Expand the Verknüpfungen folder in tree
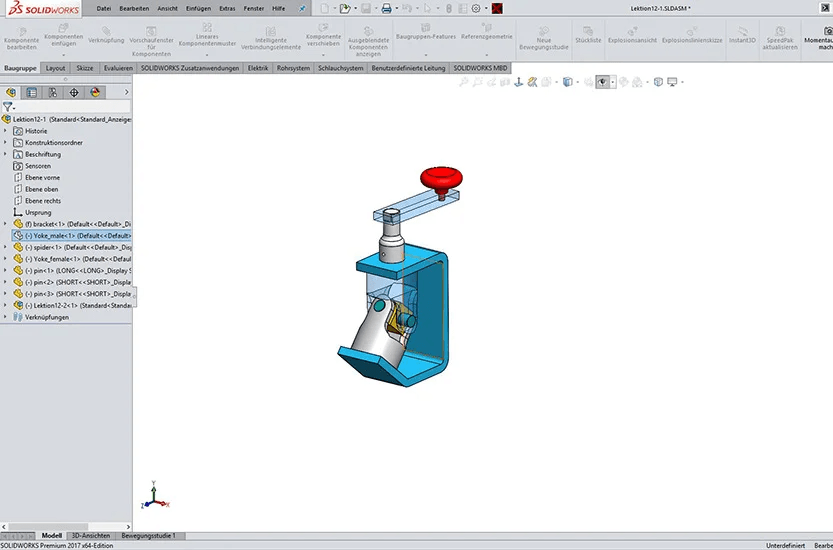The width and height of the screenshot is (833, 550). (x=5, y=317)
